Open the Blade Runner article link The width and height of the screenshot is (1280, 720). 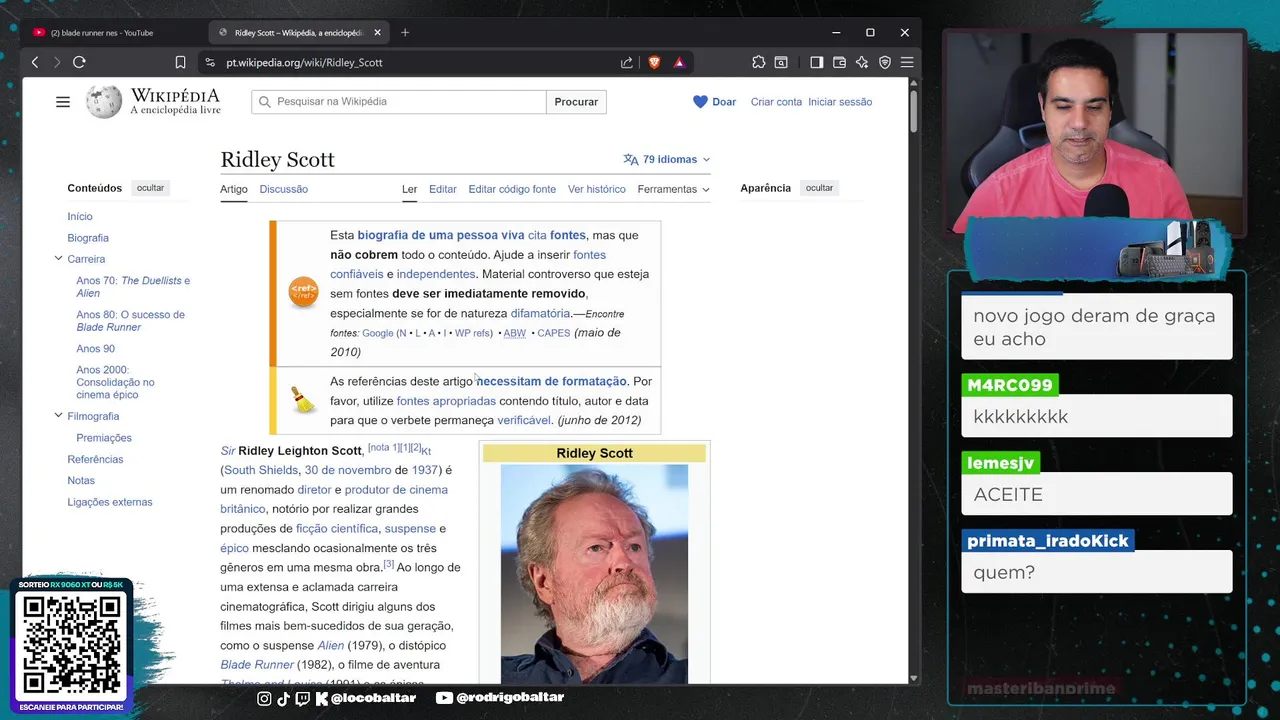pos(257,664)
